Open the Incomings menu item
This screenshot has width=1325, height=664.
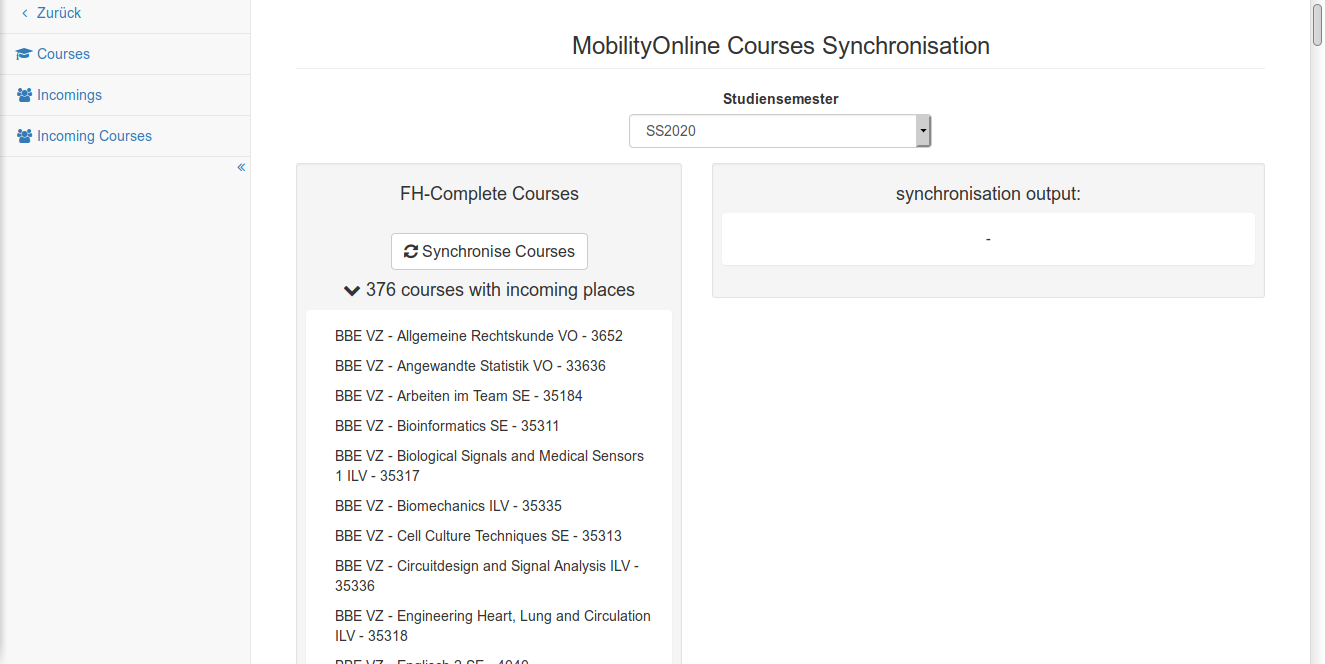click(x=69, y=95)
